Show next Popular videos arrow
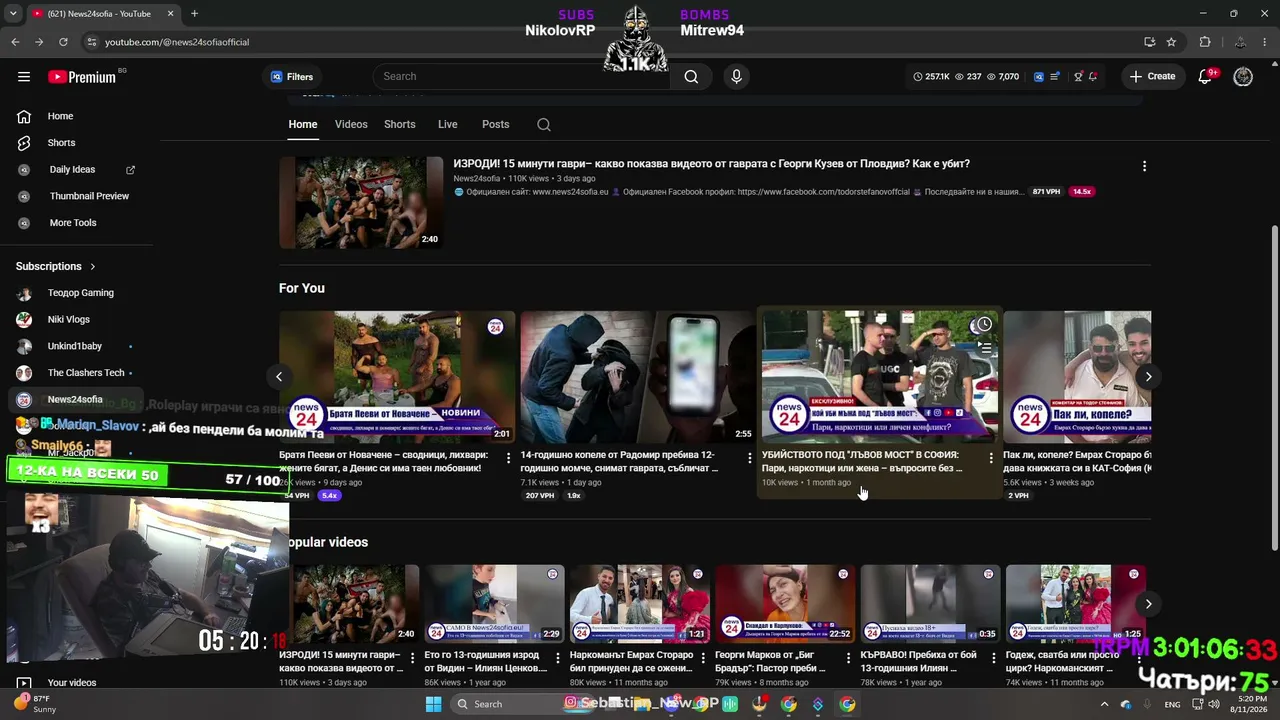The height and width of the screenshot is (720, 1280). (x=1148, y=604)
